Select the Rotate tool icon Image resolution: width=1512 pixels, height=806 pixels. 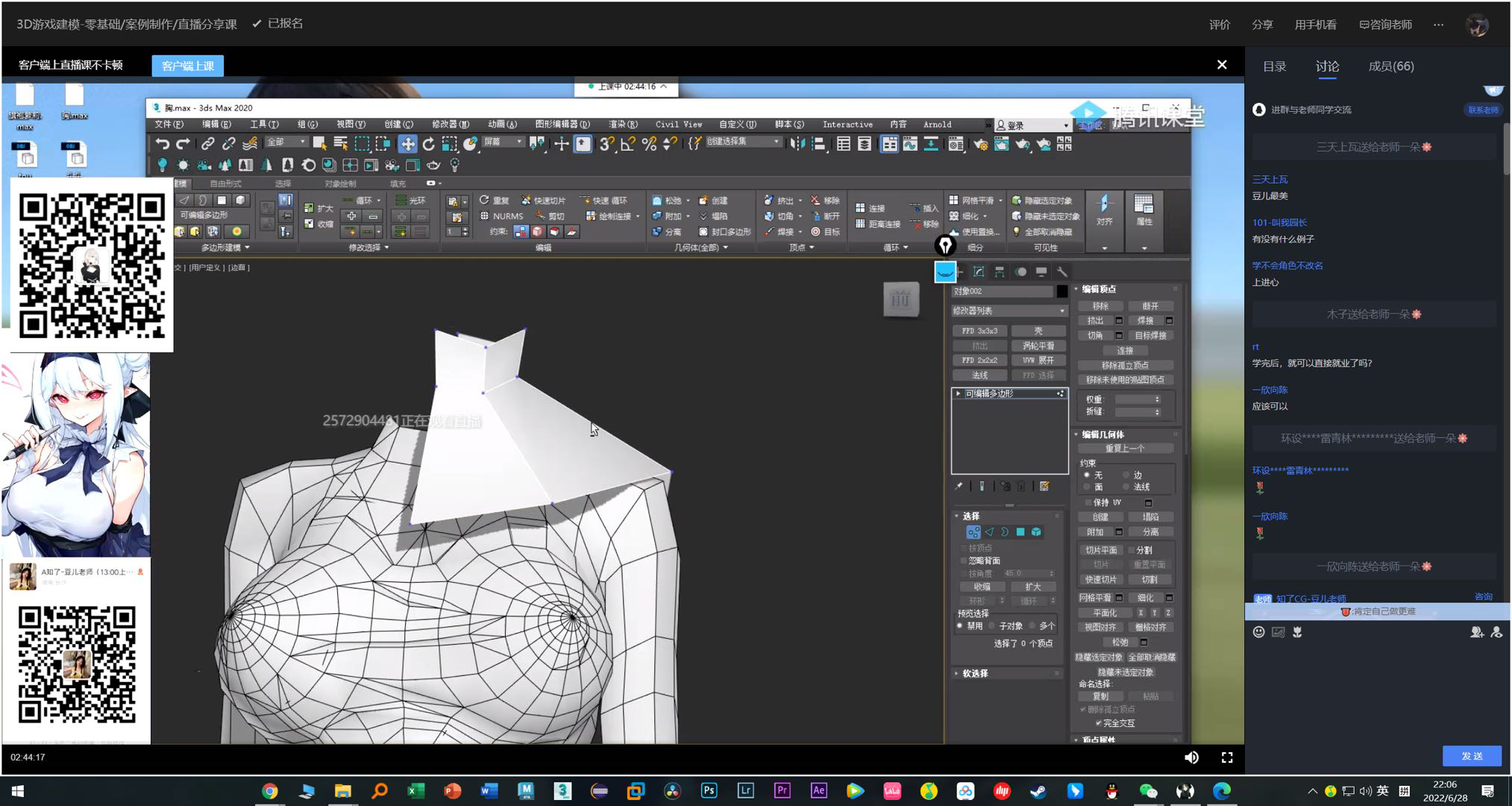coord(428,144)
